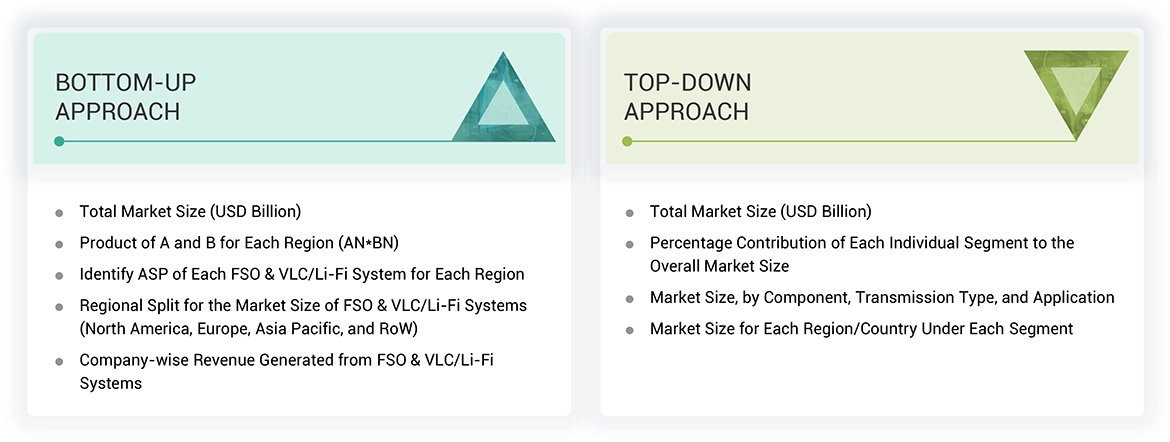Image resolution: width=1170 pixels, height=442 pixels.
Task: Click the bullet beside Identify ASP line
Action: 60,275
